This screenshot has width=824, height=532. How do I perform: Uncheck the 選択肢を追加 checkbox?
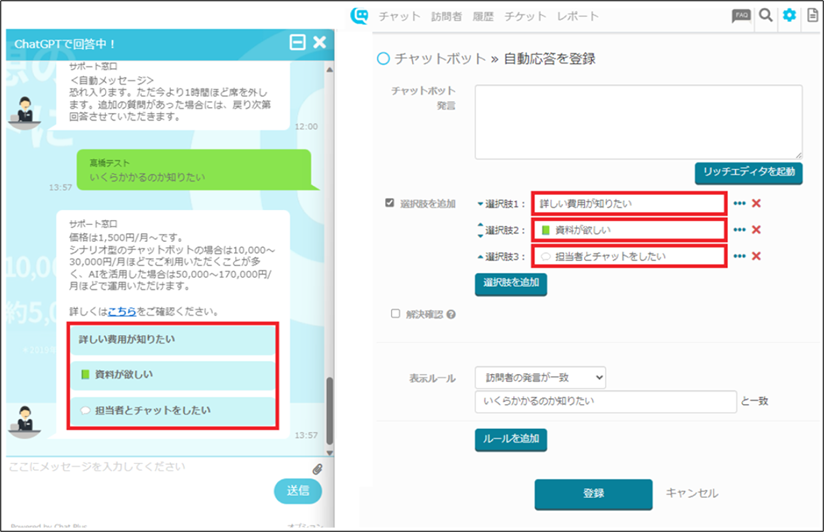pos(390,203)
